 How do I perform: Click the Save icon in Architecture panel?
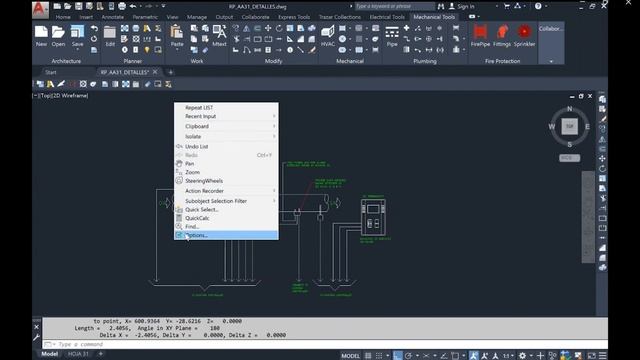pyautogui.click(x=77, y=32)
